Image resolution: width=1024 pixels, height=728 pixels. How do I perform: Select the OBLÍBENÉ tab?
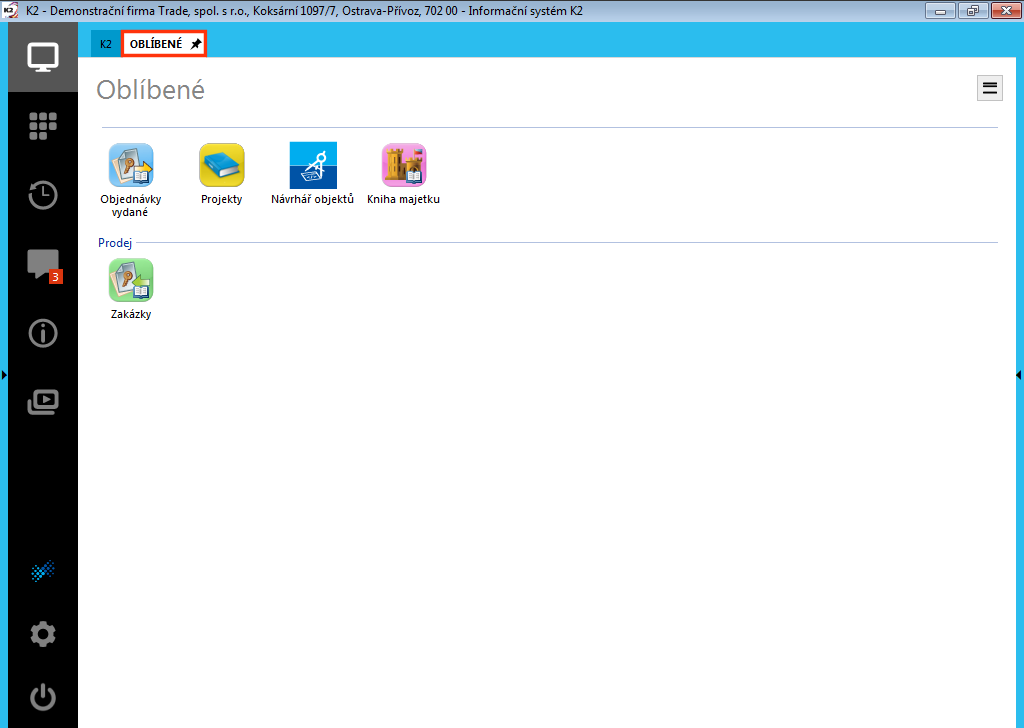point(156,44)
